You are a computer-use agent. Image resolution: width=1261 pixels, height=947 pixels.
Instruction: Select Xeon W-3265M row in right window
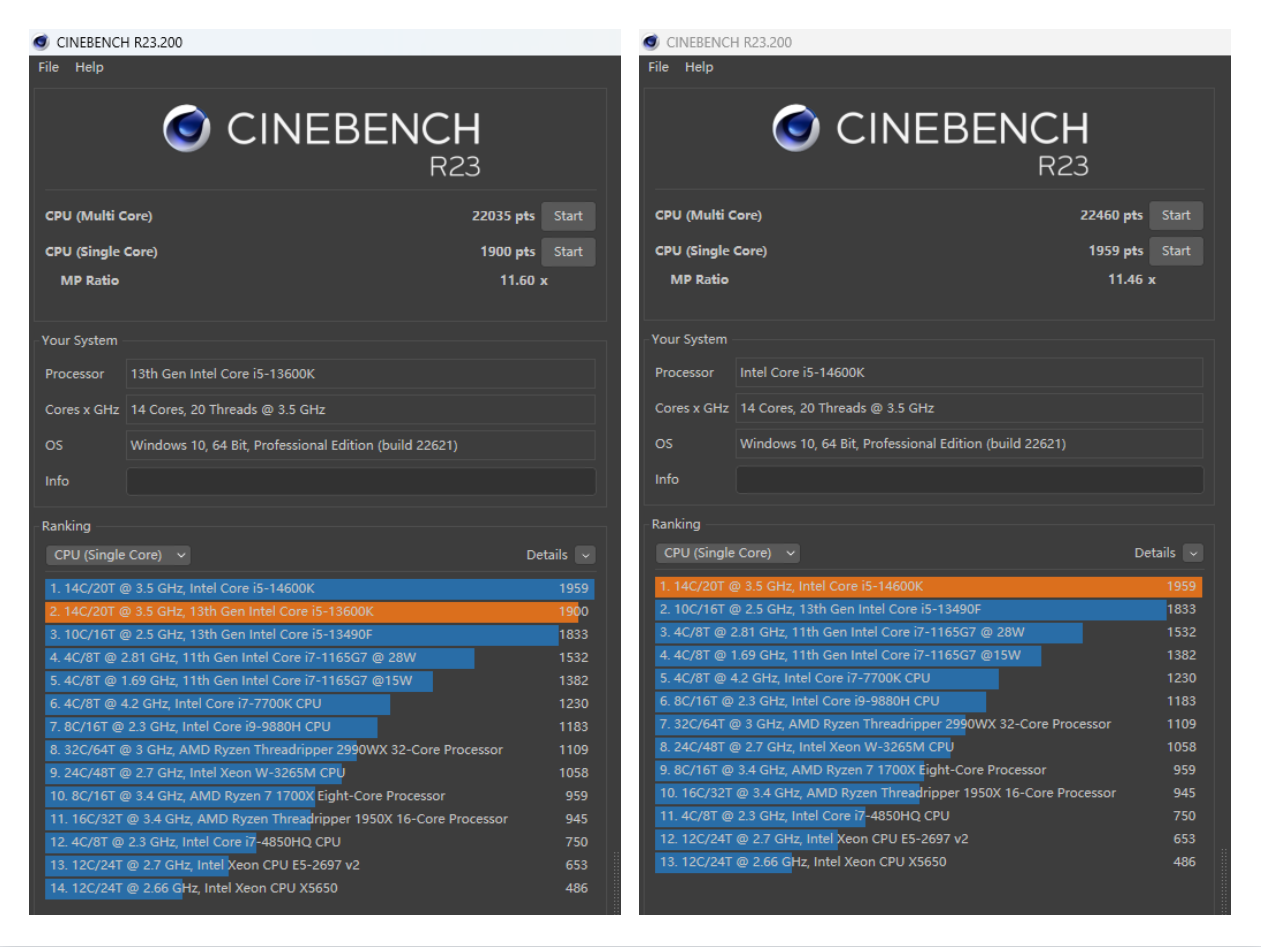[929, 747]
